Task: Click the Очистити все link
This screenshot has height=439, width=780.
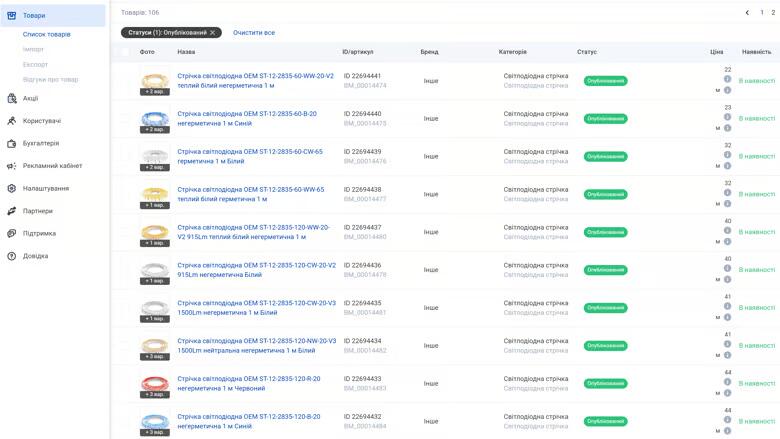Action: click(254, 33)
